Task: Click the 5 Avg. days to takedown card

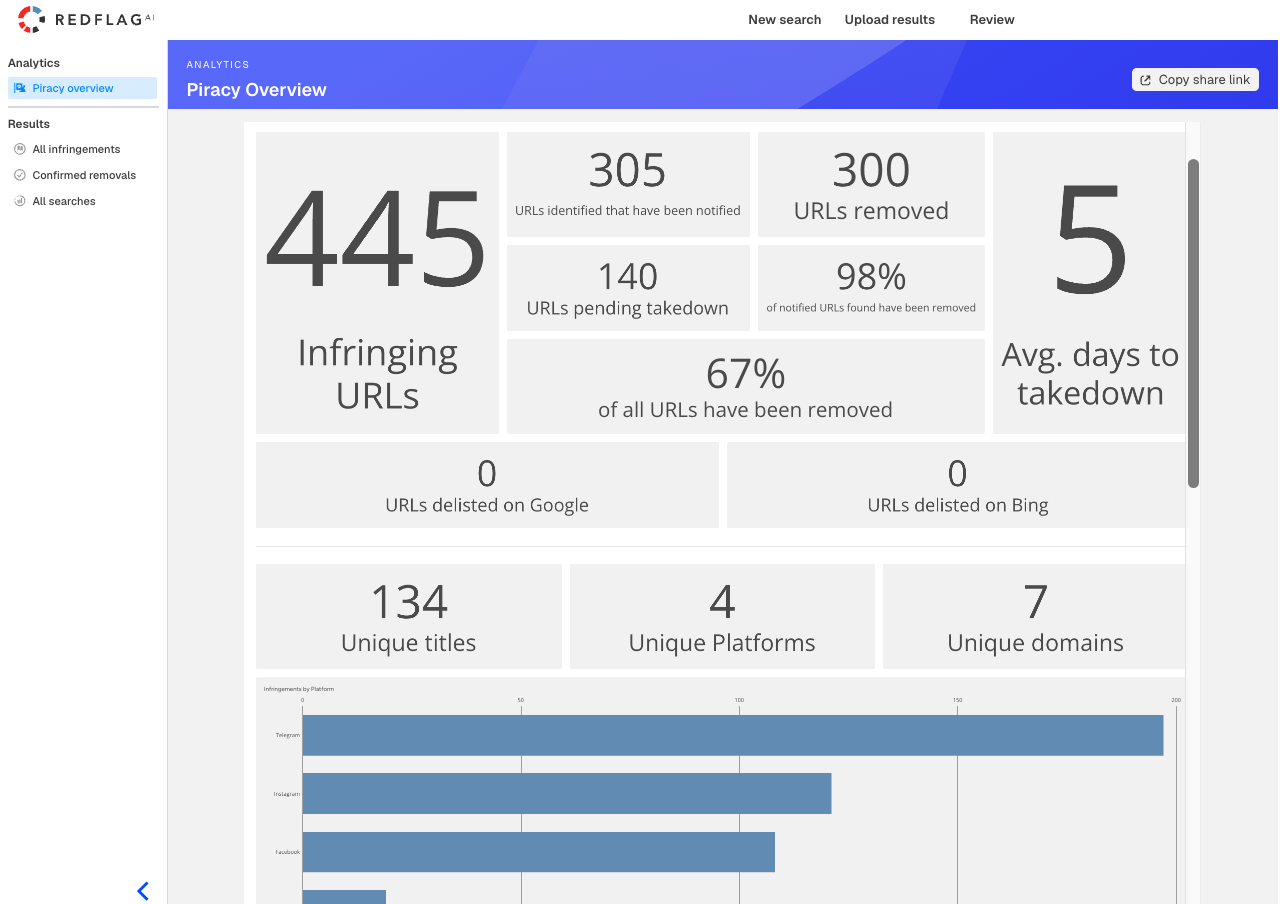Action: pos(1089,283)
